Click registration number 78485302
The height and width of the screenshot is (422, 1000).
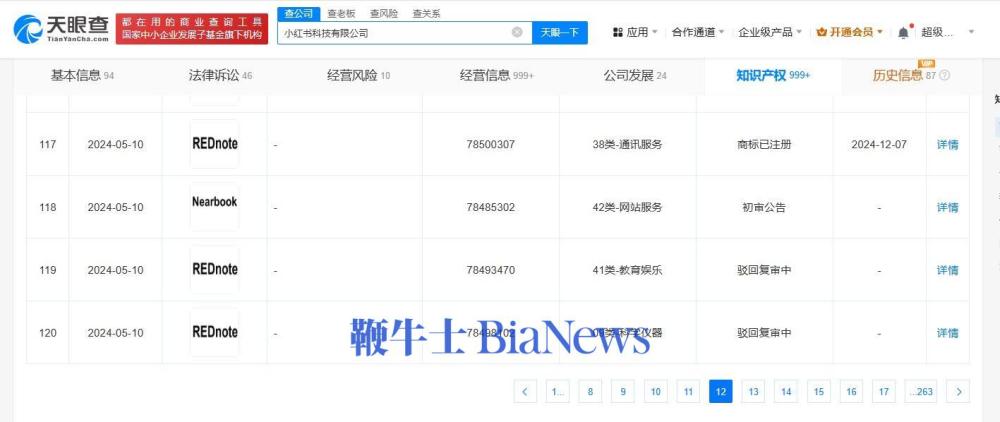[490, 207]
